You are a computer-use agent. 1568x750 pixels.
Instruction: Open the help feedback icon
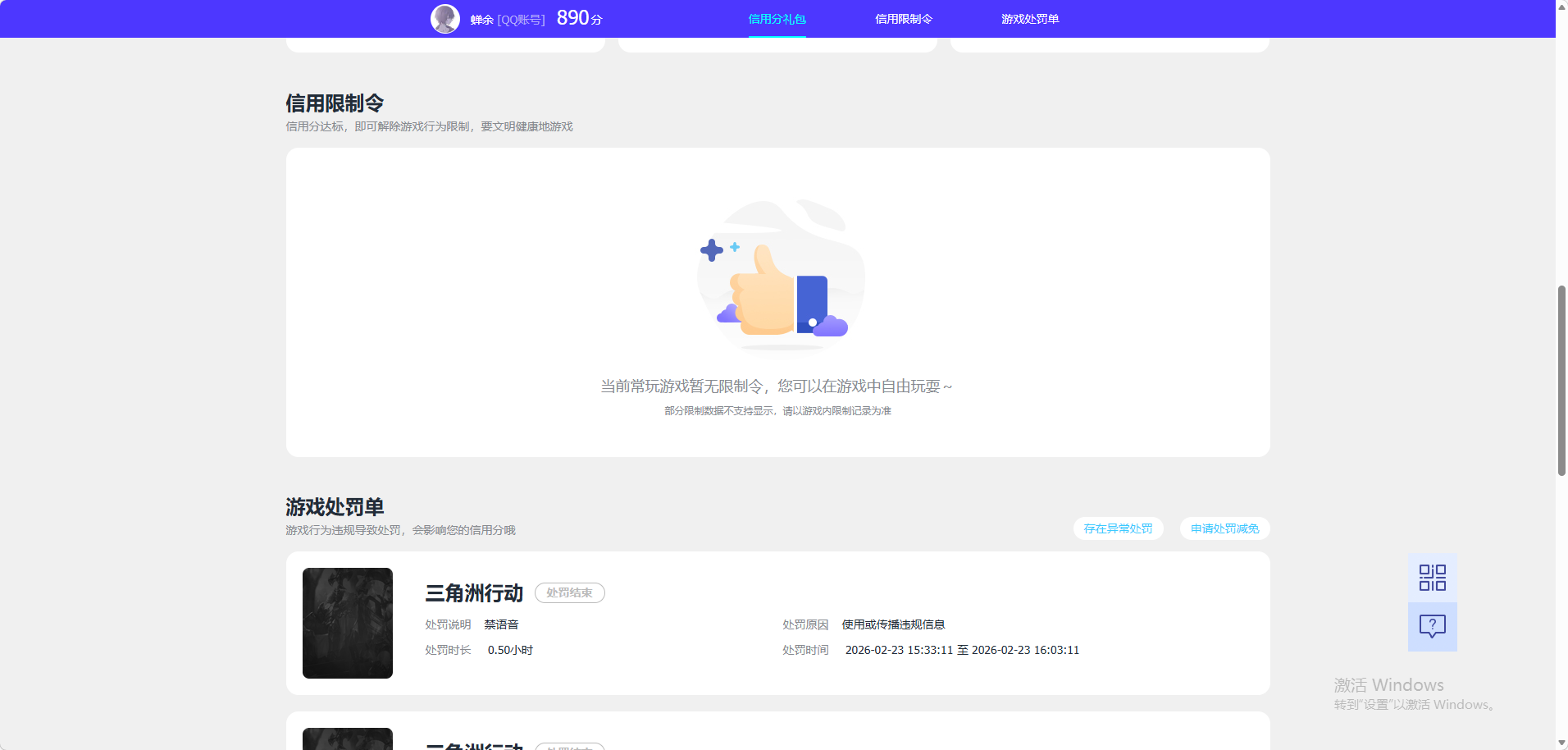click(1432, 627)
